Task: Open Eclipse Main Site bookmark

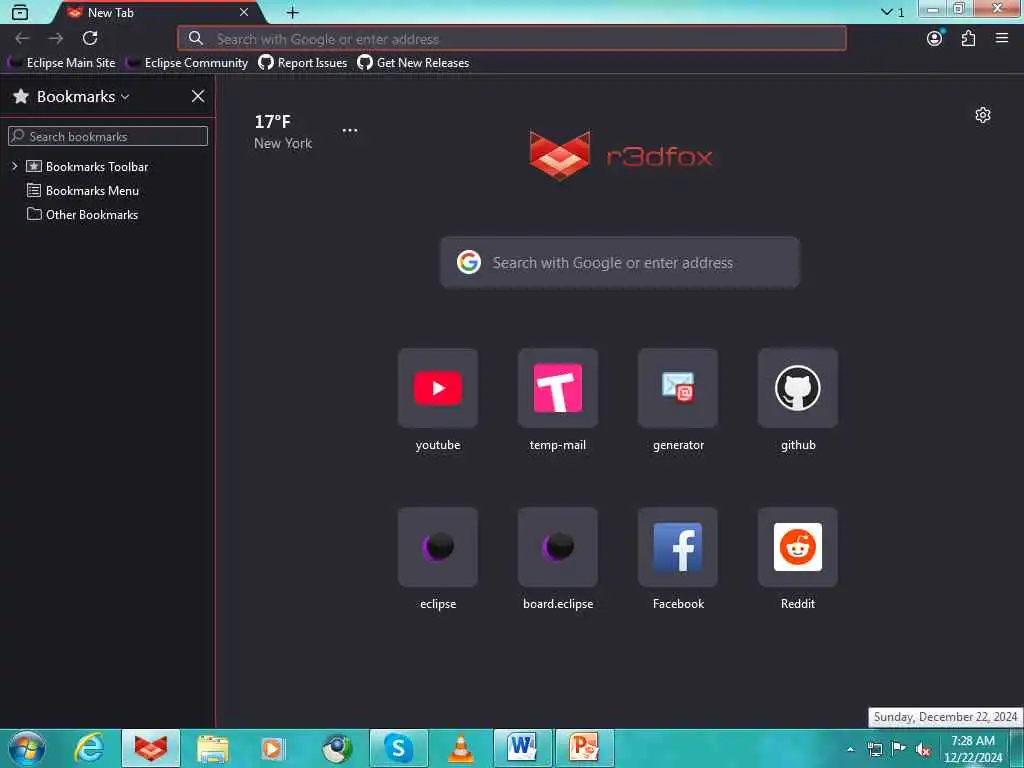Action: [x=62, y=63]
